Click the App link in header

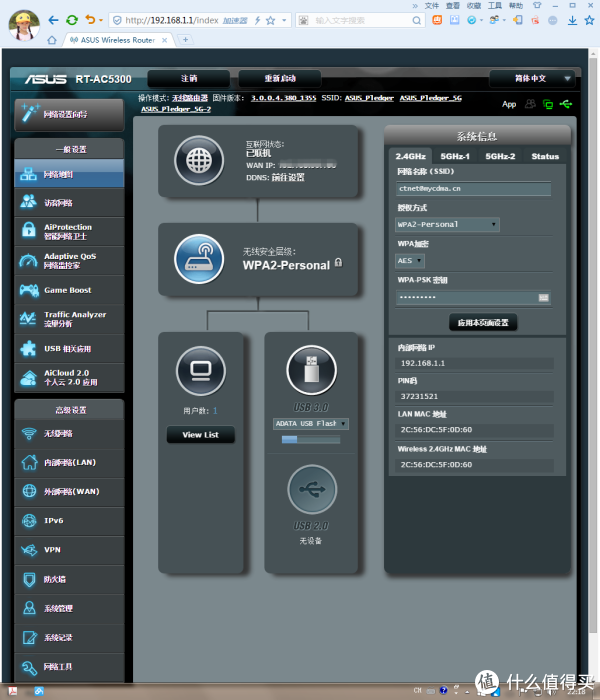[x=509, y=104]
